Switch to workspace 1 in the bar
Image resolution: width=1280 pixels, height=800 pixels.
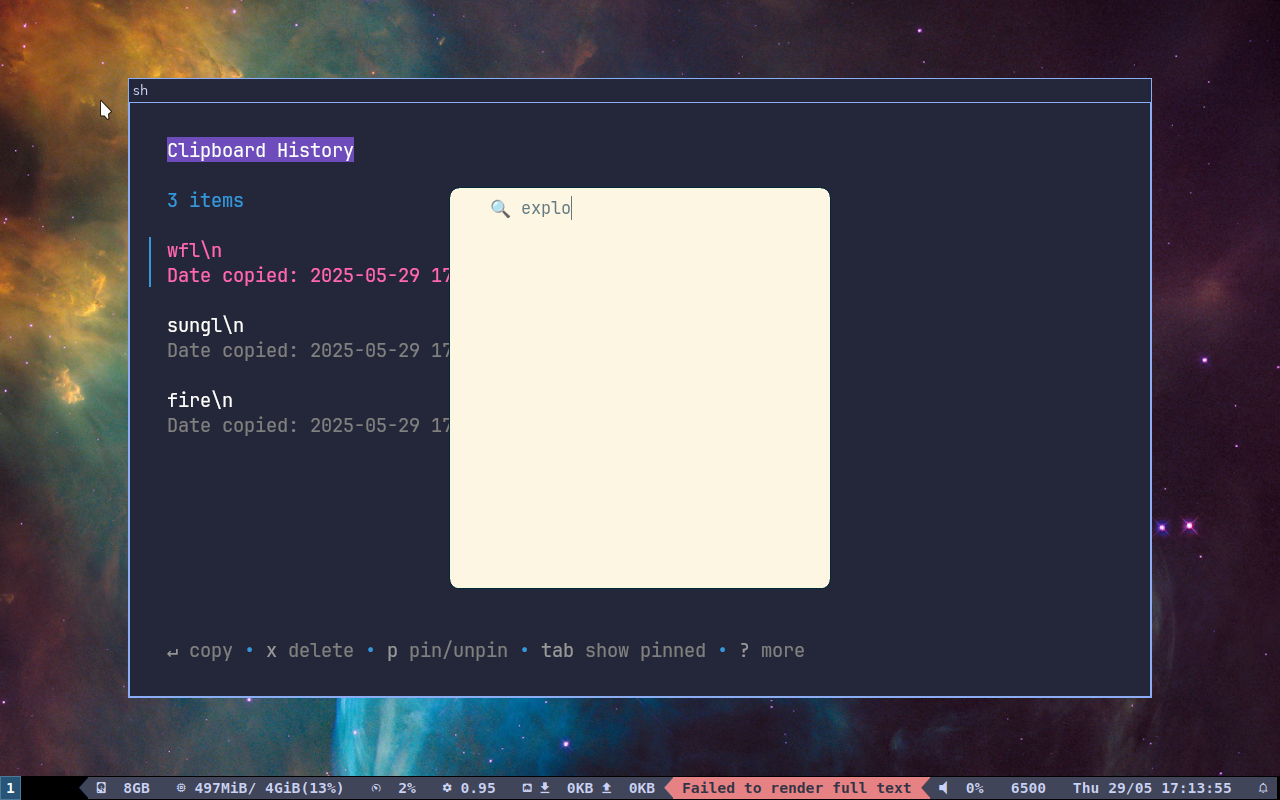click(x=10, y=788)
